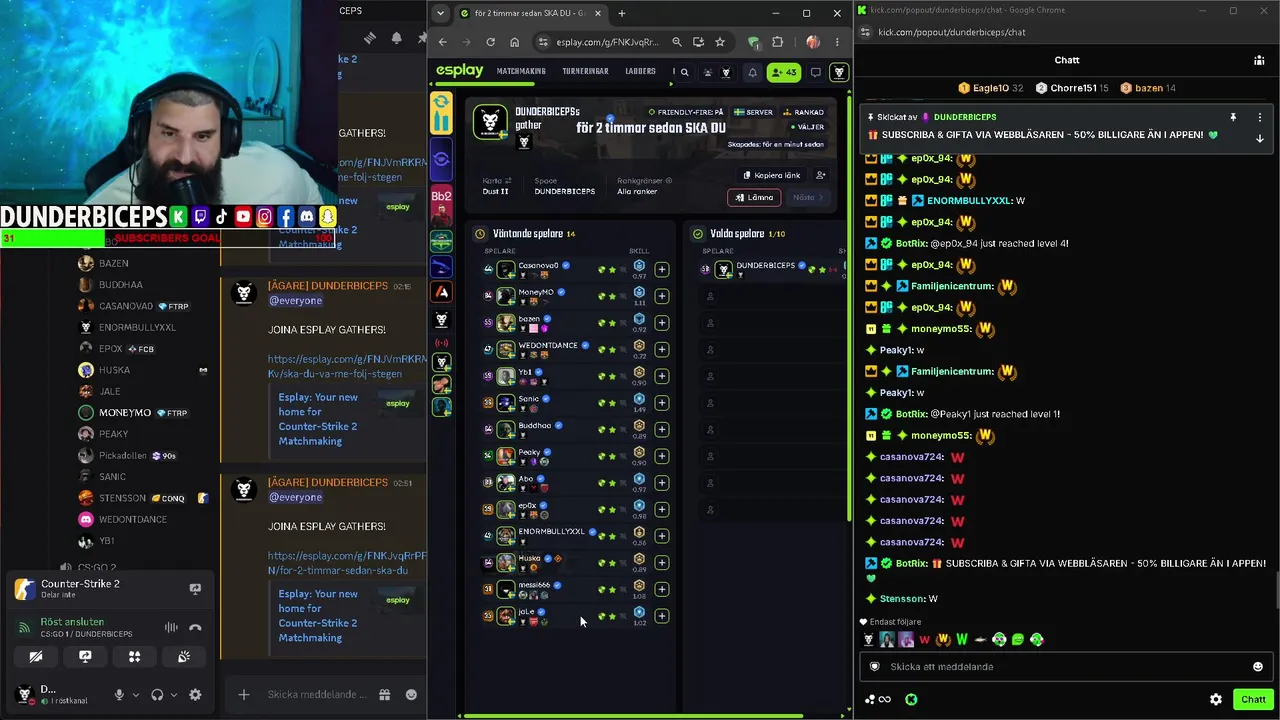Disconnect from Discord voice channel

pyautogui.click(x=195, y=628)
